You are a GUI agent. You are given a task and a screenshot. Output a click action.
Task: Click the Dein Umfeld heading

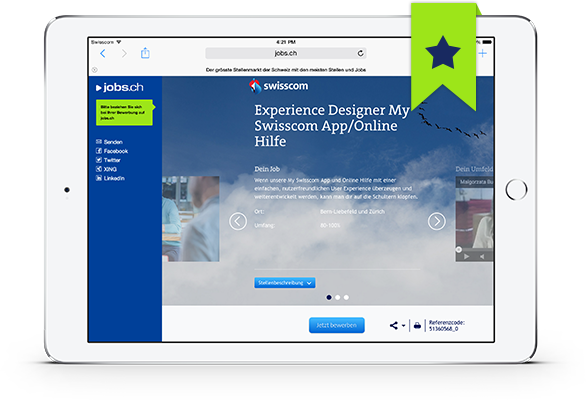pos(475,169)
